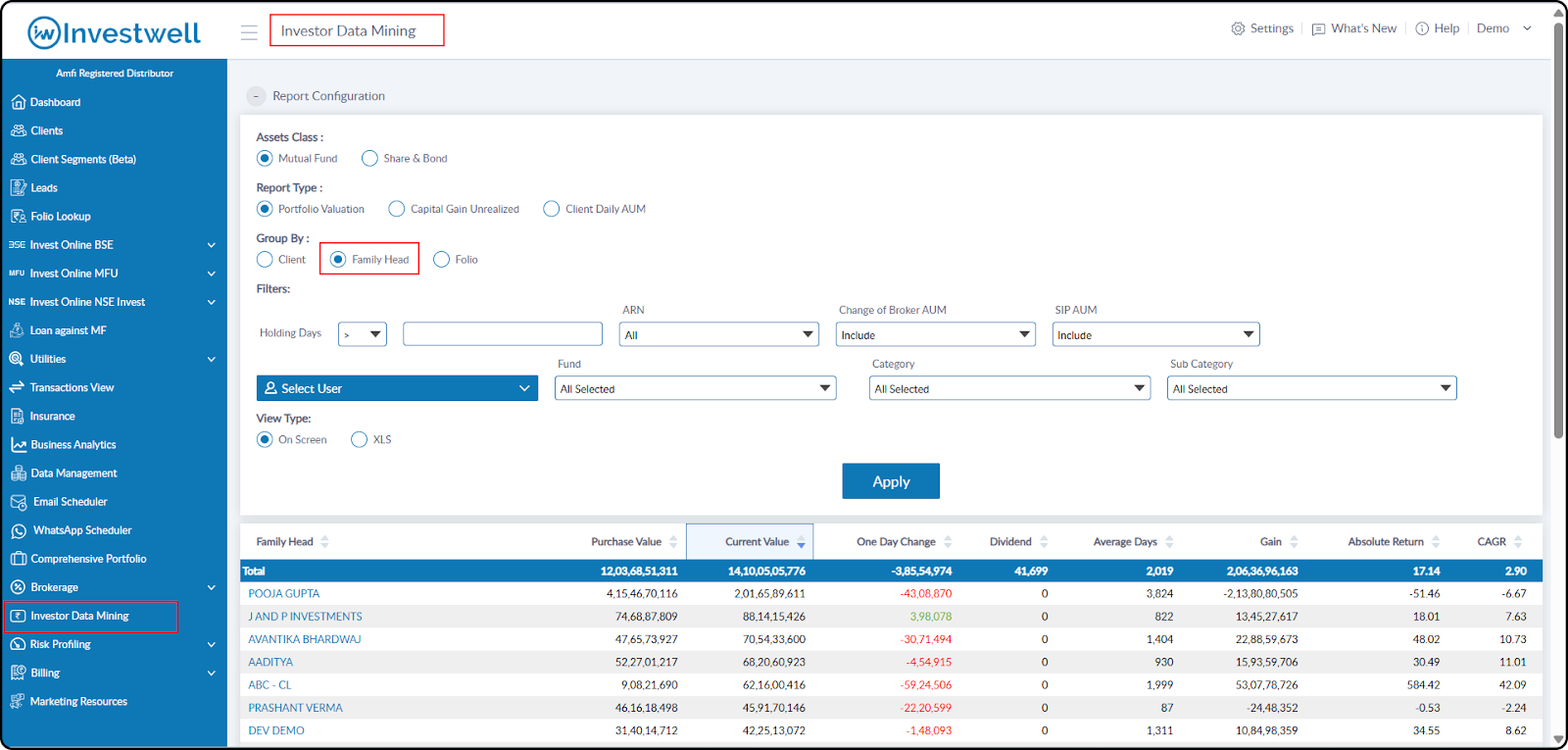This screenshot has width=1568, height=750.
Task: Open the Select User dropdown
Action: 397,388
